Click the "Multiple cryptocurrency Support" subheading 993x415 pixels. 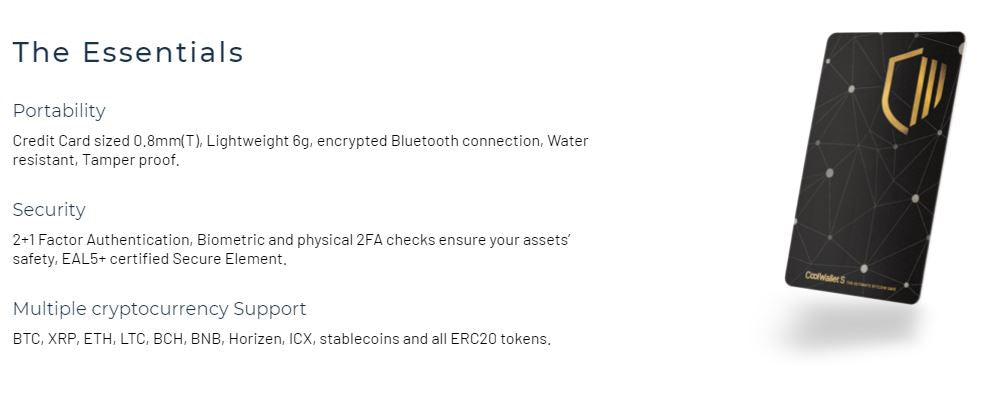pos(159,309)
